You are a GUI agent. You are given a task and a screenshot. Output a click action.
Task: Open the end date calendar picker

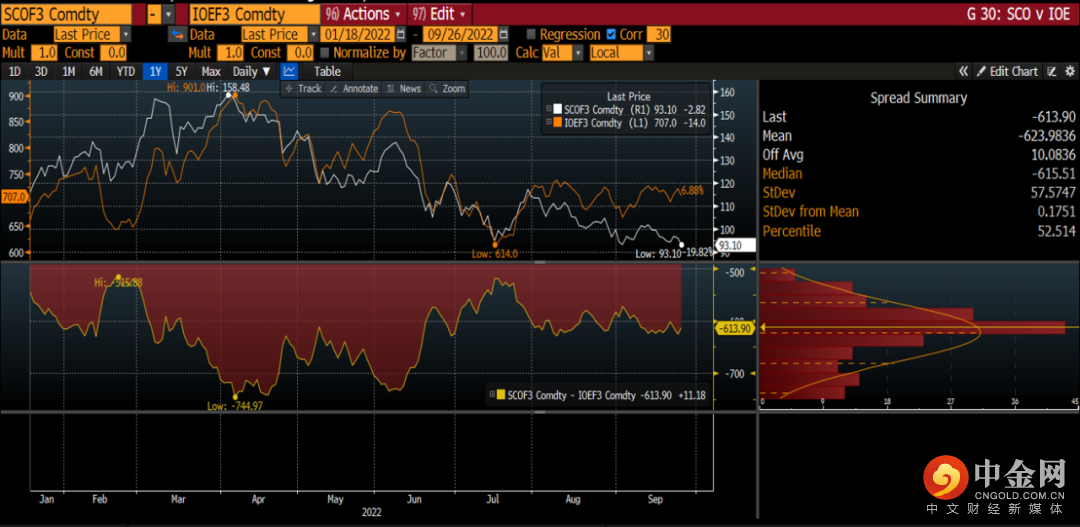[x=504, y=34]
